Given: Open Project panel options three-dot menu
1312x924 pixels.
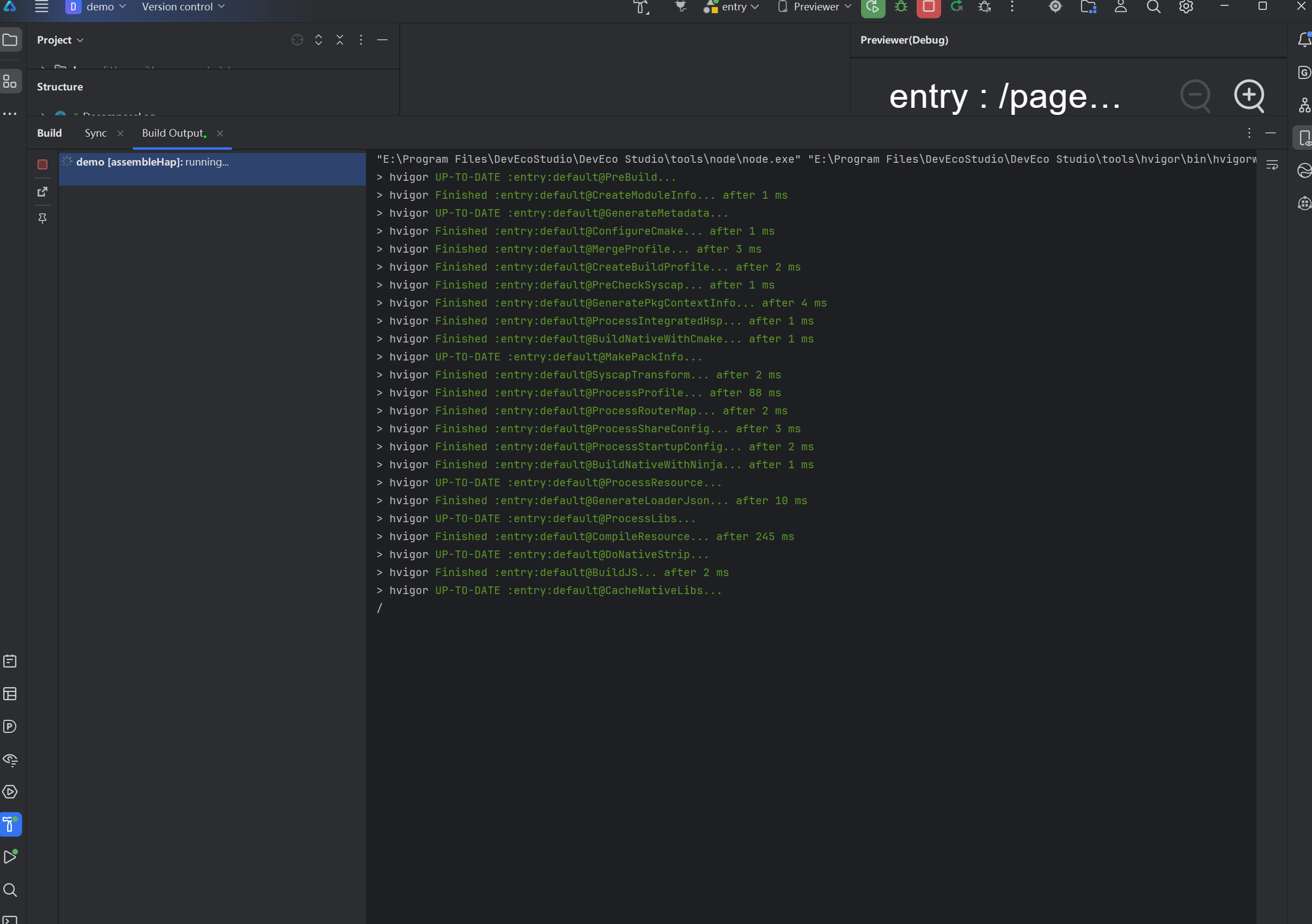Looking at the screenshot, I should point(361,40).
